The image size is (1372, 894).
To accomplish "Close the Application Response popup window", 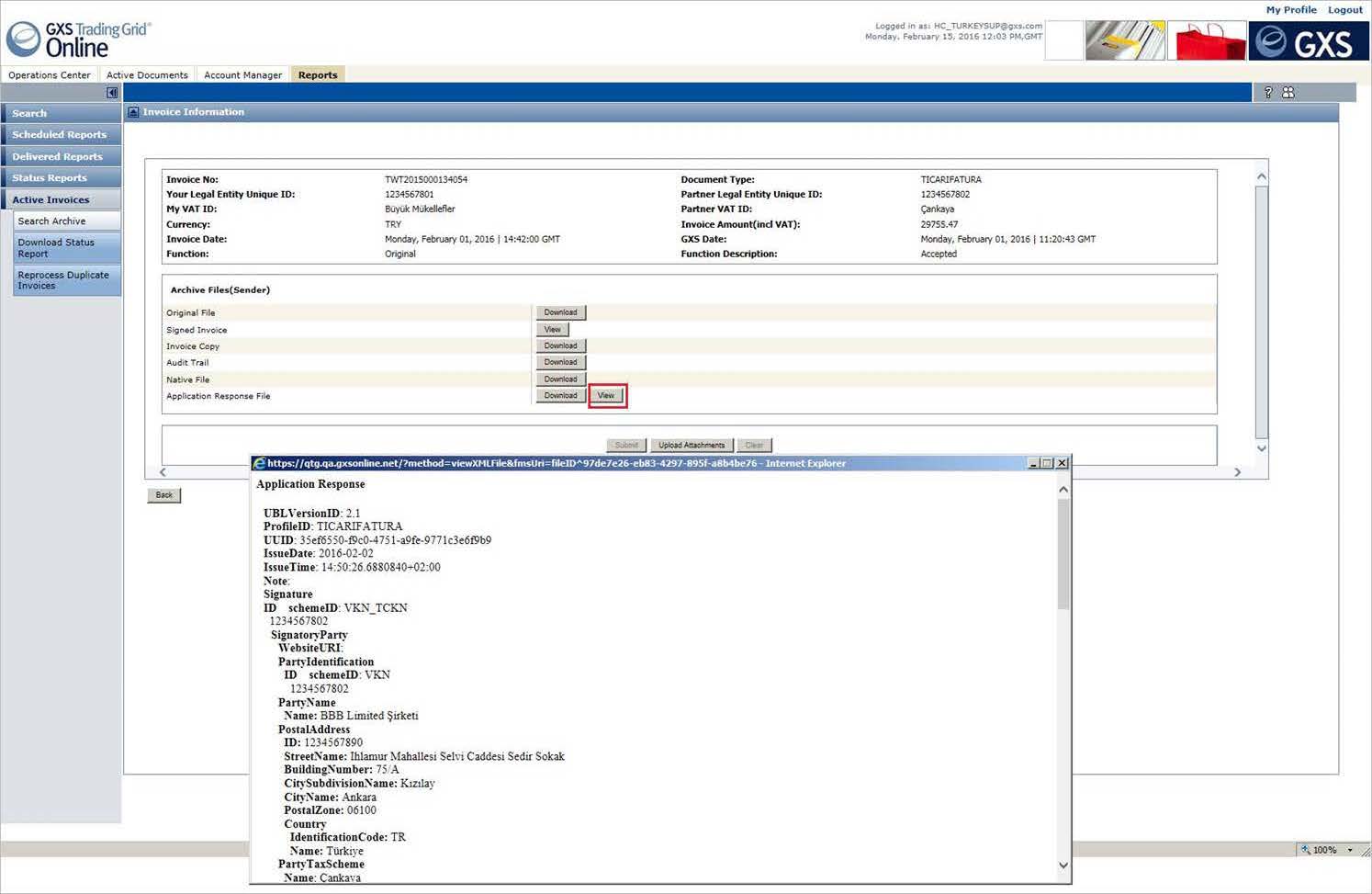I will 1062,464.
